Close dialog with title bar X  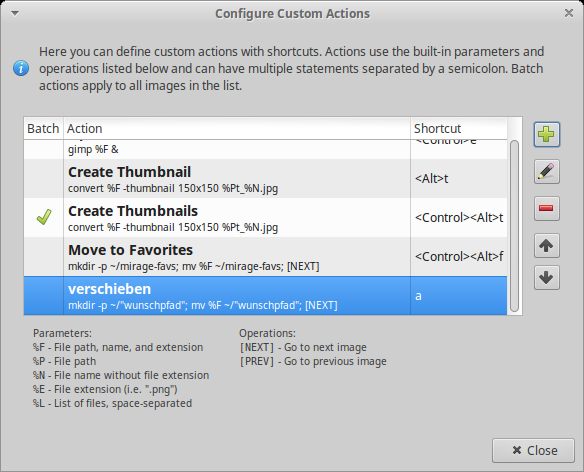click(569, 13)
